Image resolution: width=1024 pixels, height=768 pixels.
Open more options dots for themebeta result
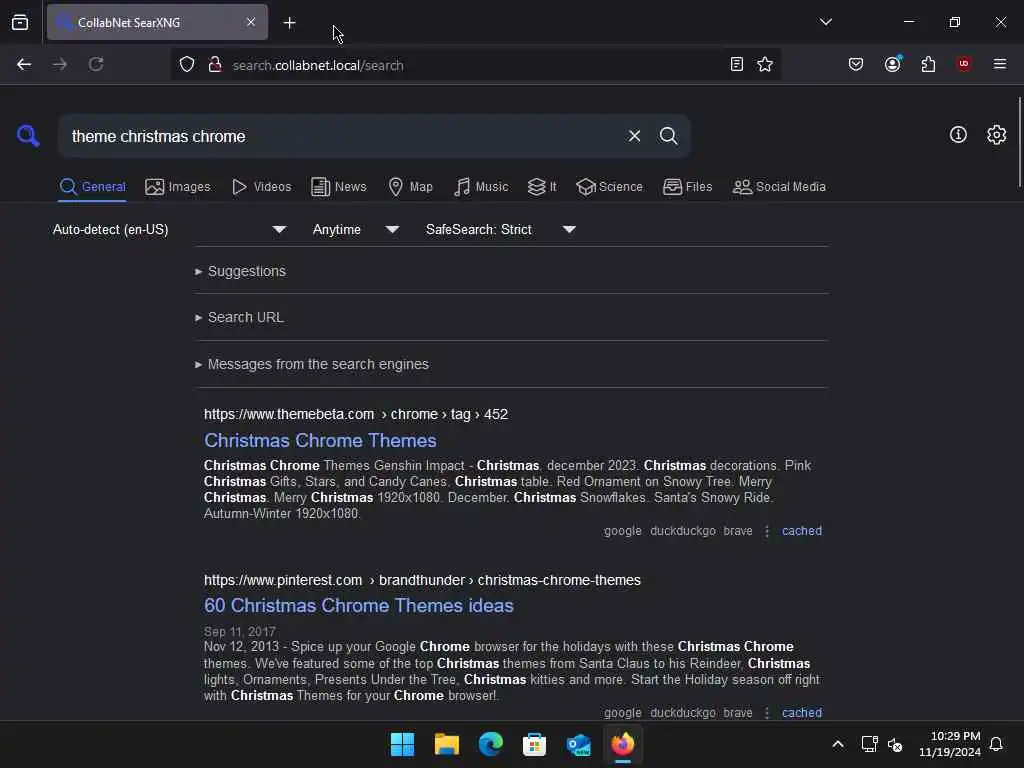click(x=767, y=532)
